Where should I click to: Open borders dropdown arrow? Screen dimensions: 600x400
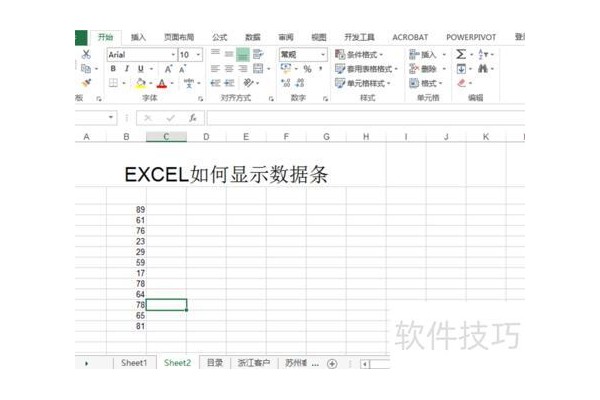pos(124,83)
